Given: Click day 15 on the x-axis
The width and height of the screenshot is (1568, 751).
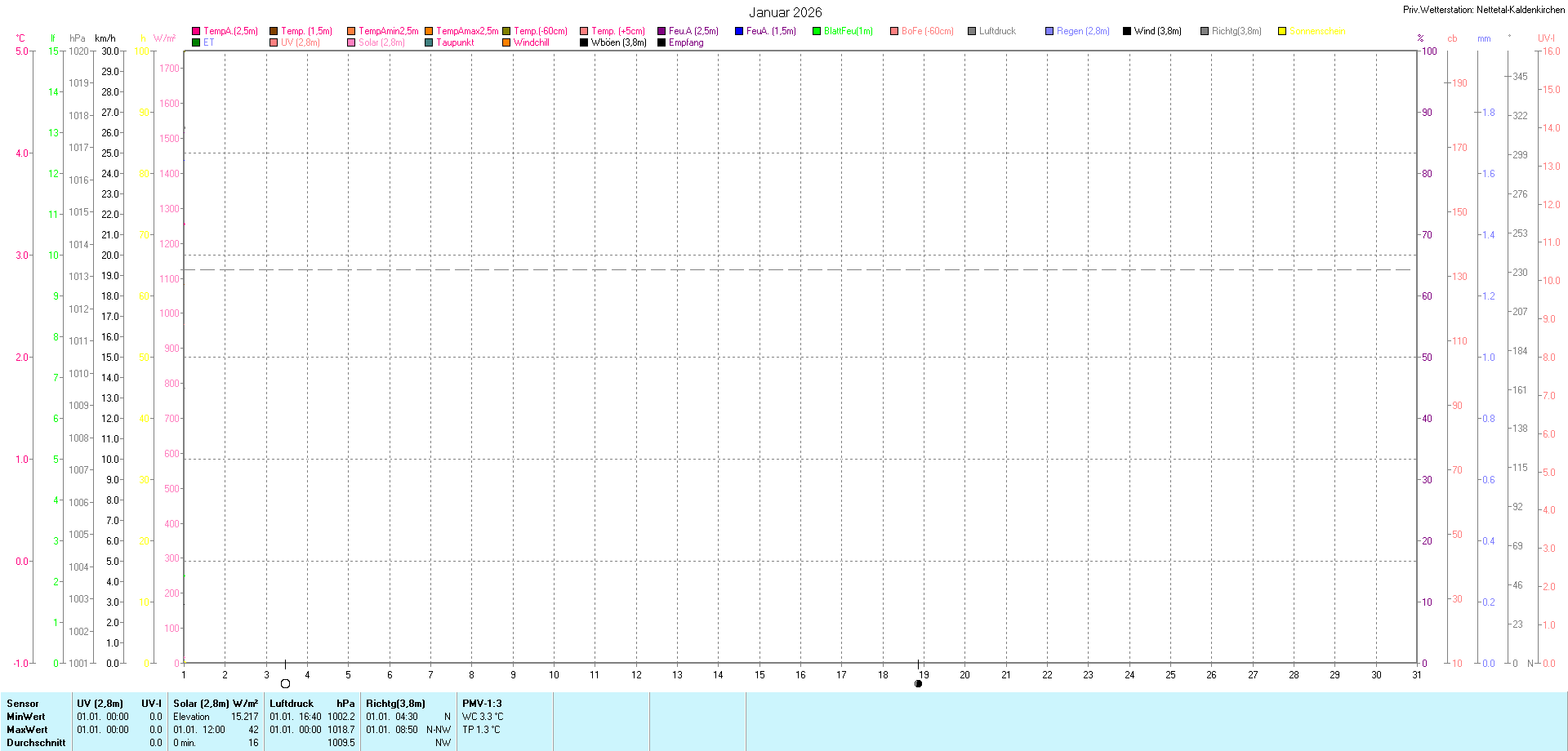Looking at the screenshot, I should pos(759,675).
